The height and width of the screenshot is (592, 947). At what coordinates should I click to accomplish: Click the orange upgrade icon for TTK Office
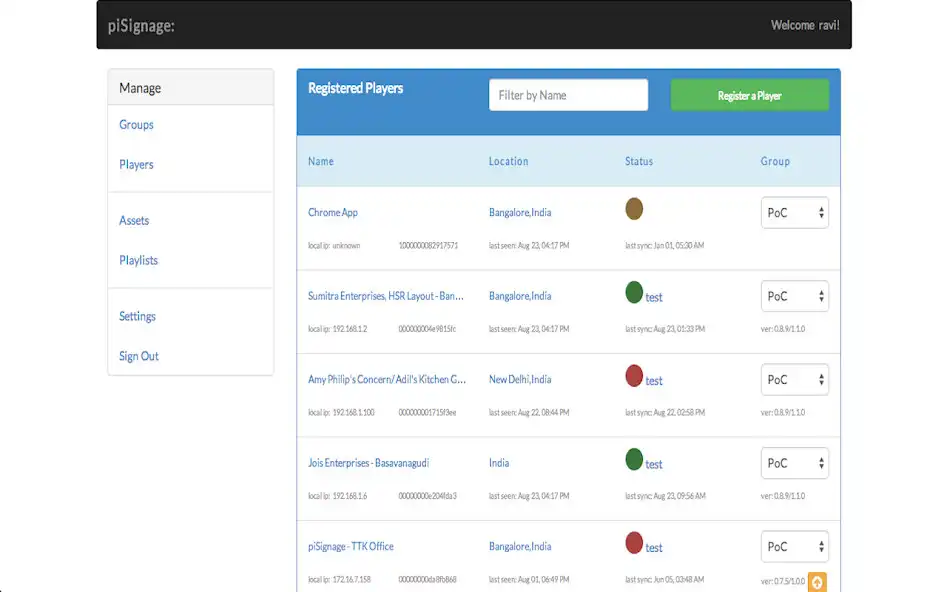817,581
